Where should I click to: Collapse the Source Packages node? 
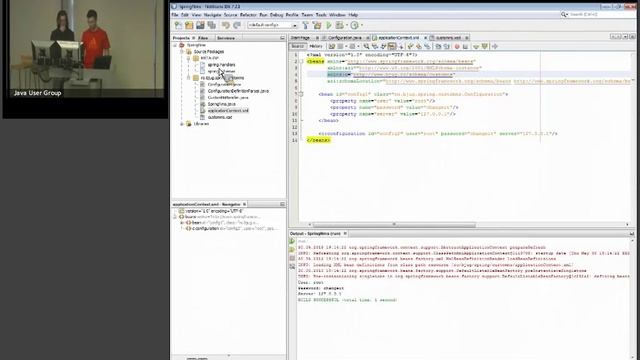tap(182, 52)
